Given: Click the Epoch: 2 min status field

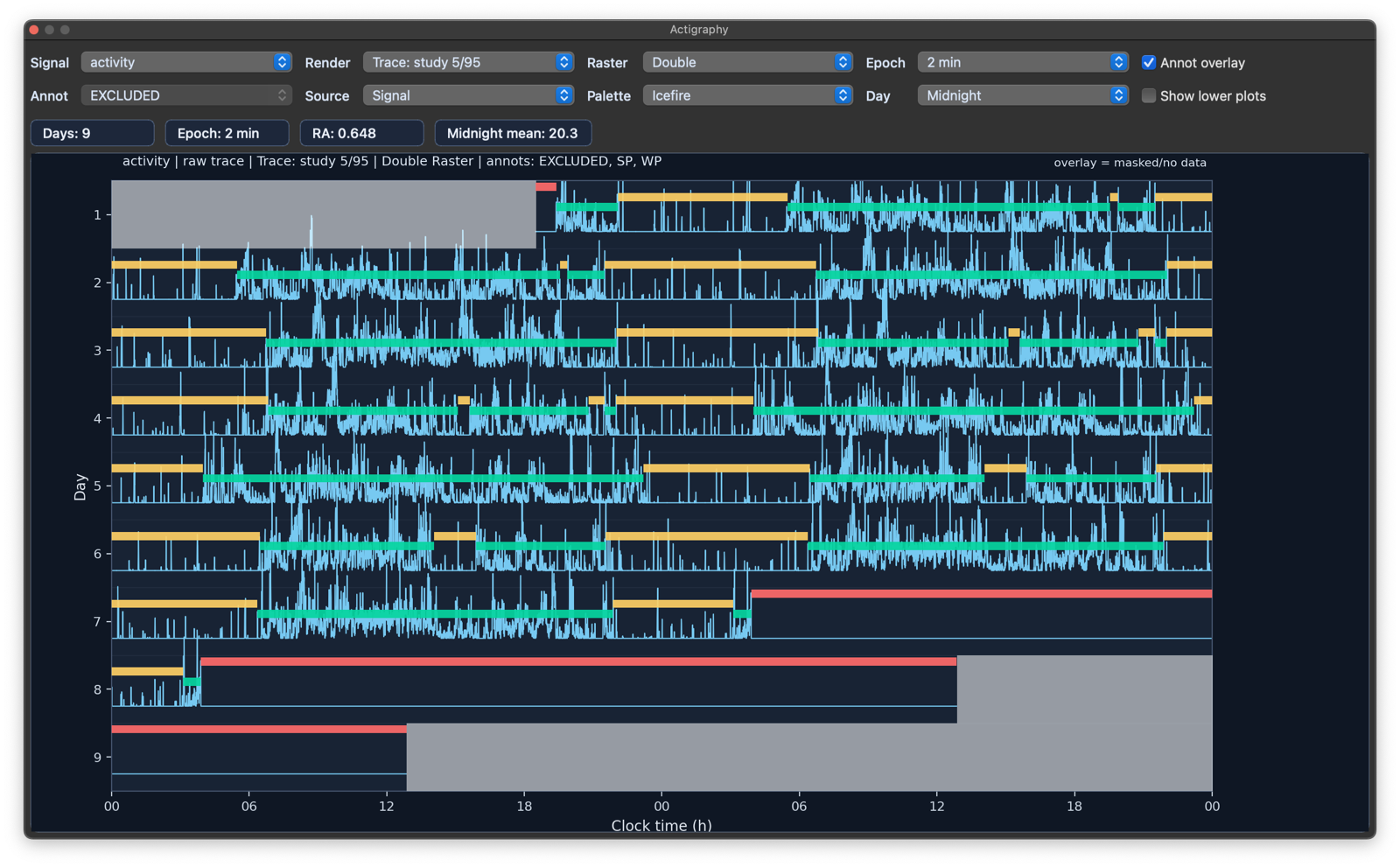Looking at the screenshot, I should pos(227,133).
